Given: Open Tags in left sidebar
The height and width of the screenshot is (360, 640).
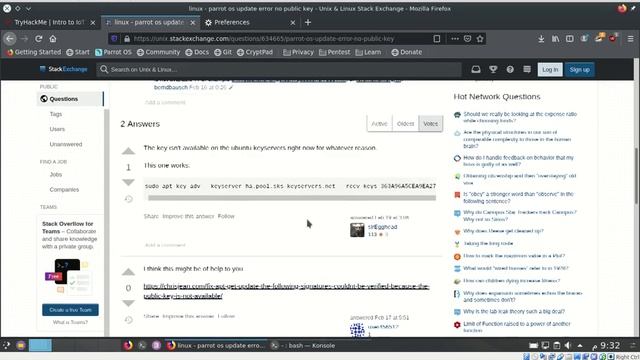Looking at the screenshot, I should pyautogui.click(x=56, y=114).
